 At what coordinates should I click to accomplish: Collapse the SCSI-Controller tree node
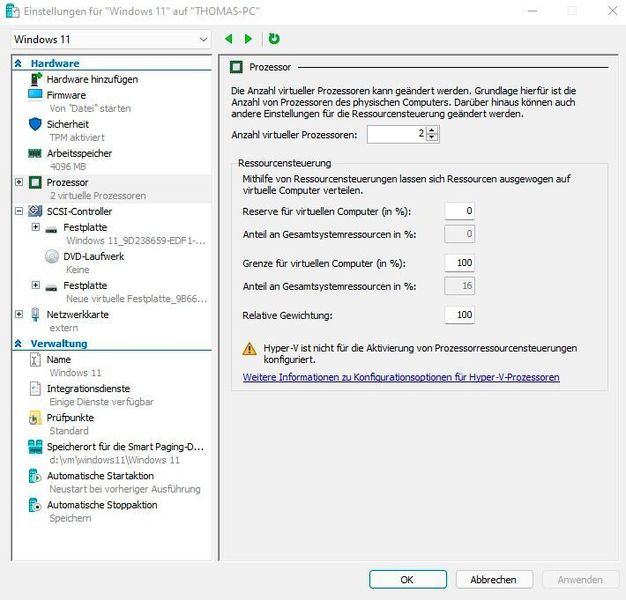pos(19,211)
